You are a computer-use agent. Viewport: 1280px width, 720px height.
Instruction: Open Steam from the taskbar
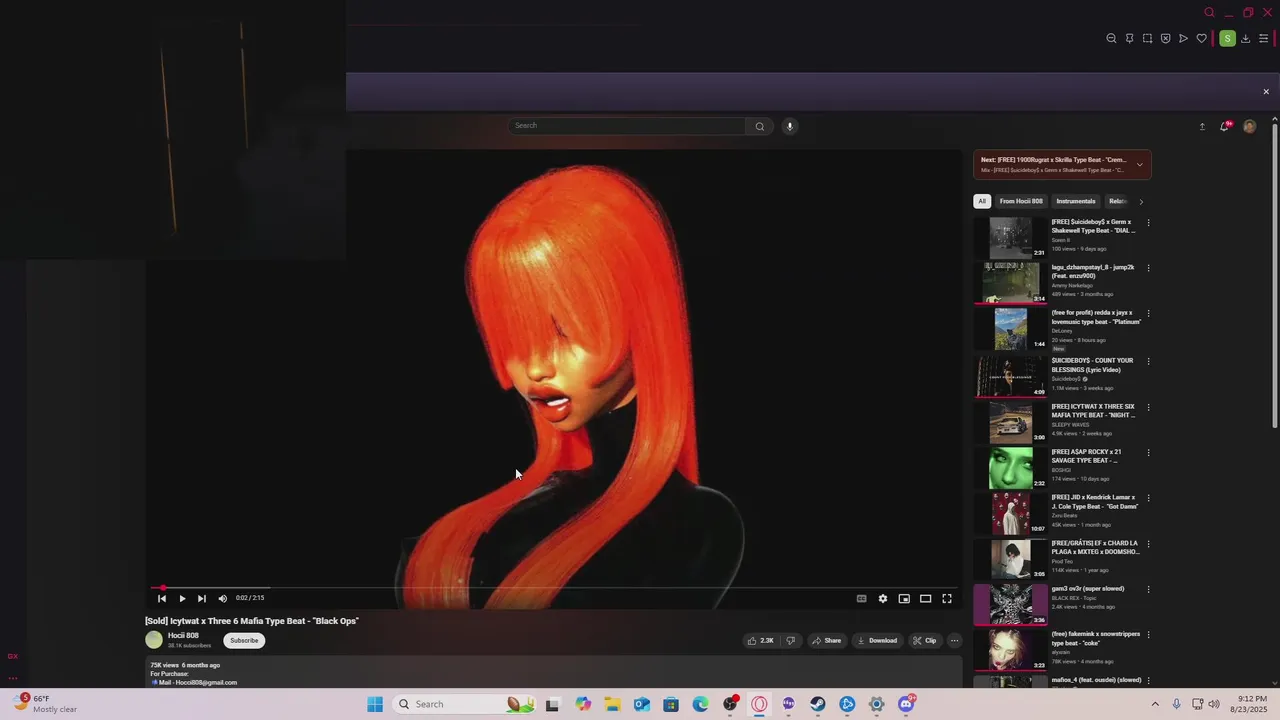pyautogui.click(x=818, y=704)
